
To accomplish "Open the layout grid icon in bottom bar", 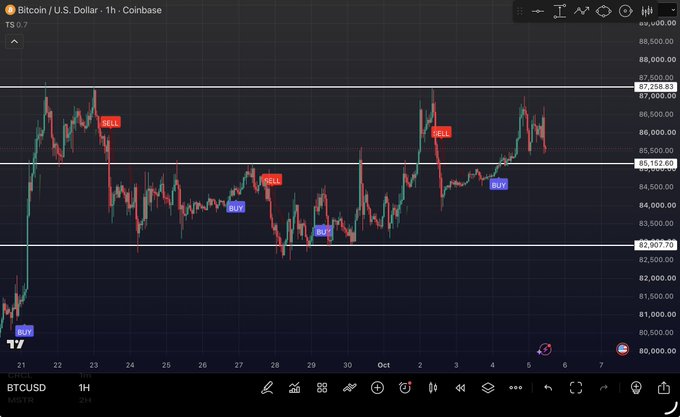I will [x=322, y=388].
